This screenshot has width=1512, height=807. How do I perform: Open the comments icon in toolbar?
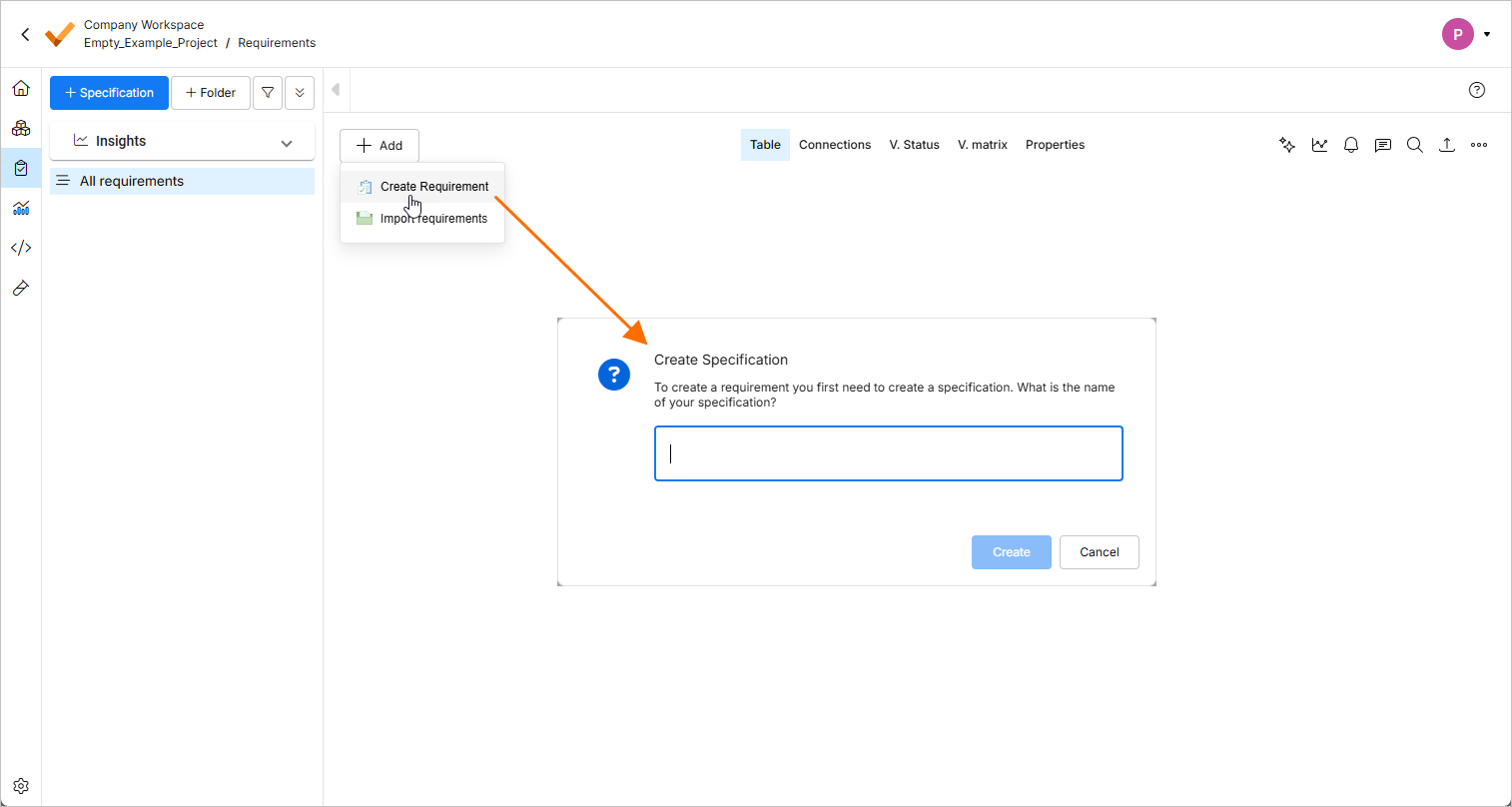1383,145
